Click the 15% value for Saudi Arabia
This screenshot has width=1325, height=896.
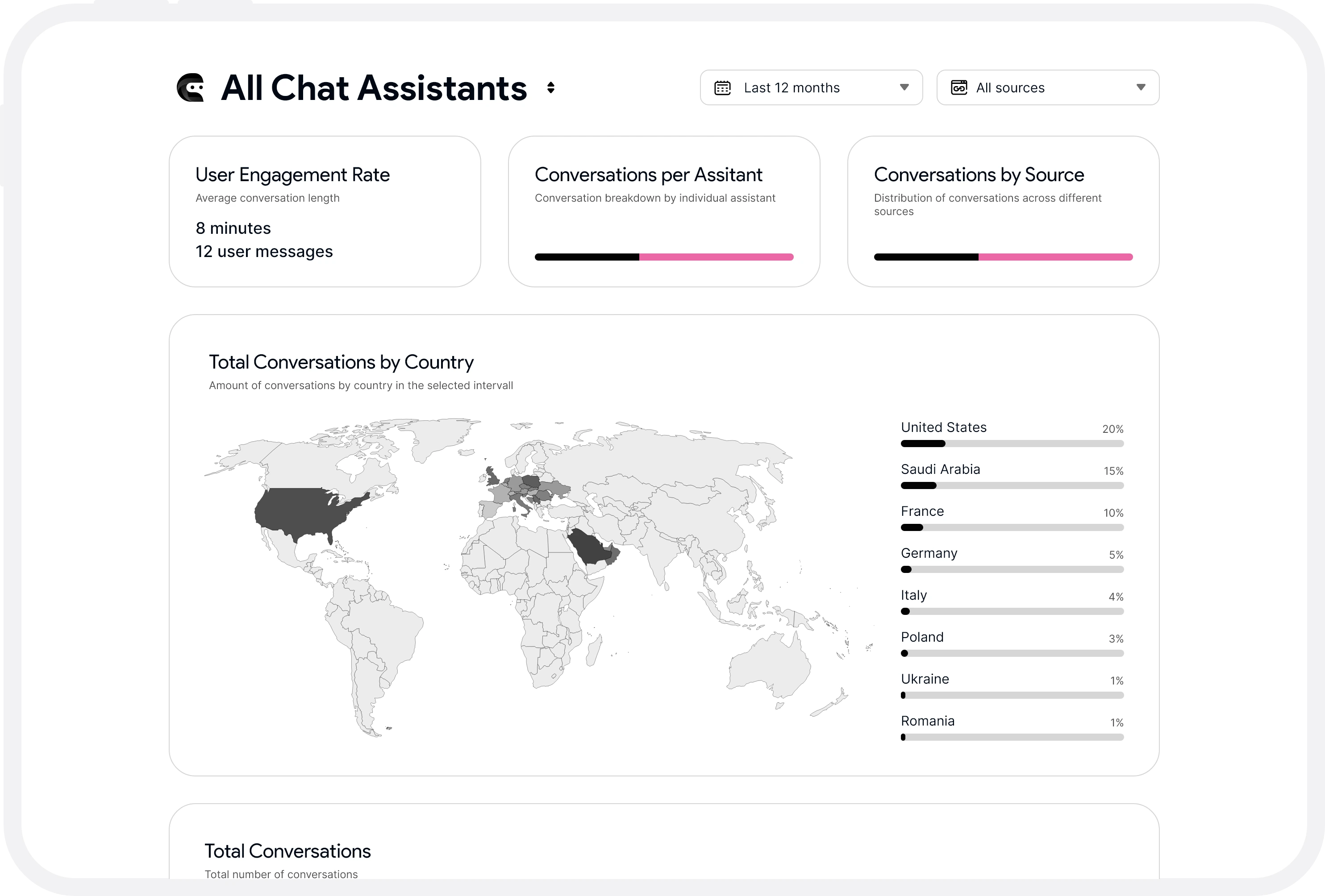tap(1113, 471)
